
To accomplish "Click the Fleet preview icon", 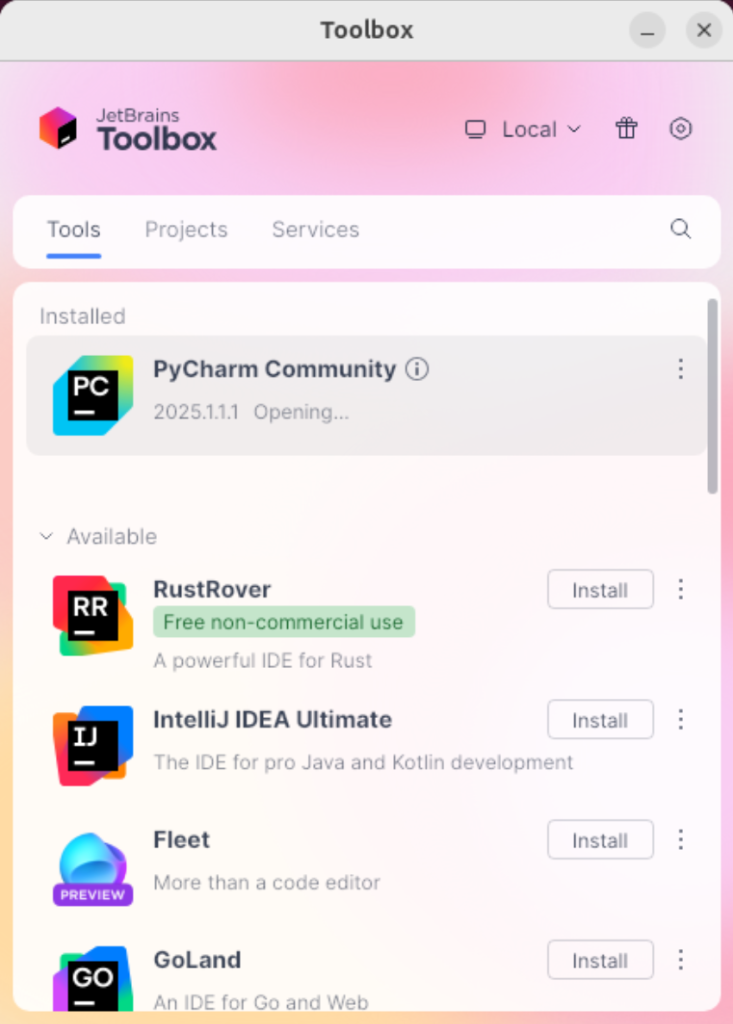I will [93, 869].
